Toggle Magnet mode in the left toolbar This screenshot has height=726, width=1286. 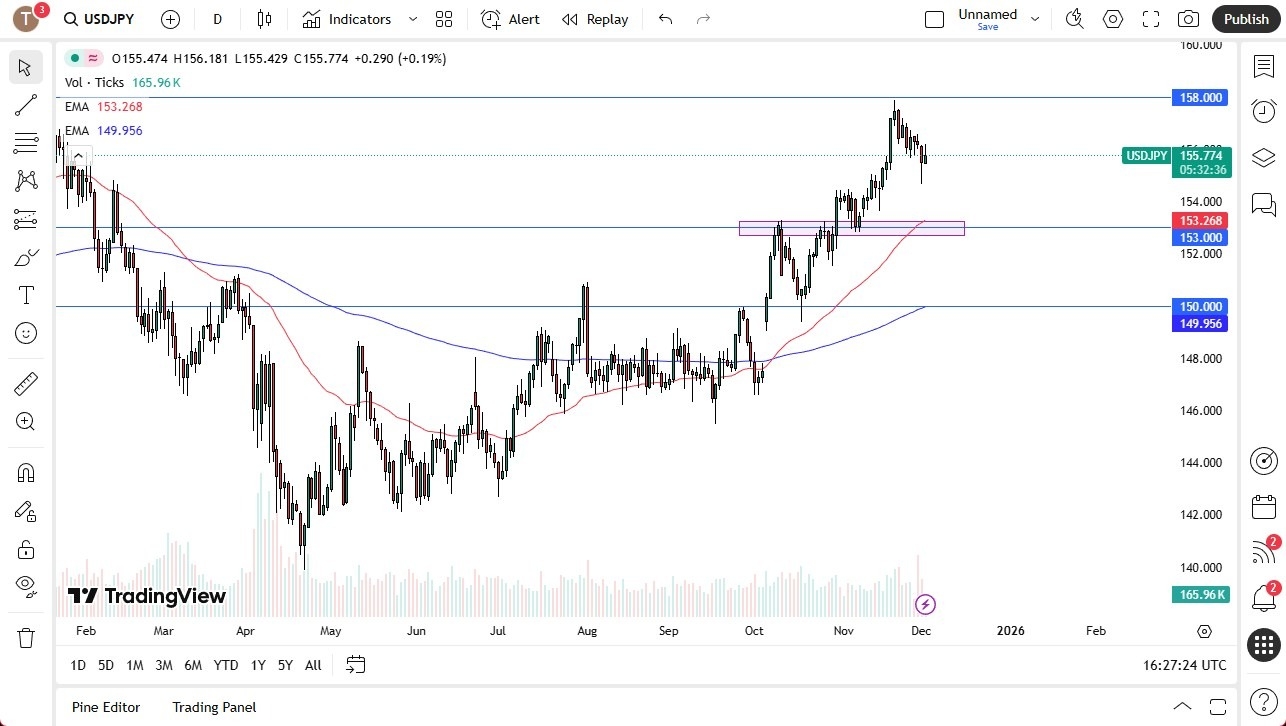(x=26, y=472)
